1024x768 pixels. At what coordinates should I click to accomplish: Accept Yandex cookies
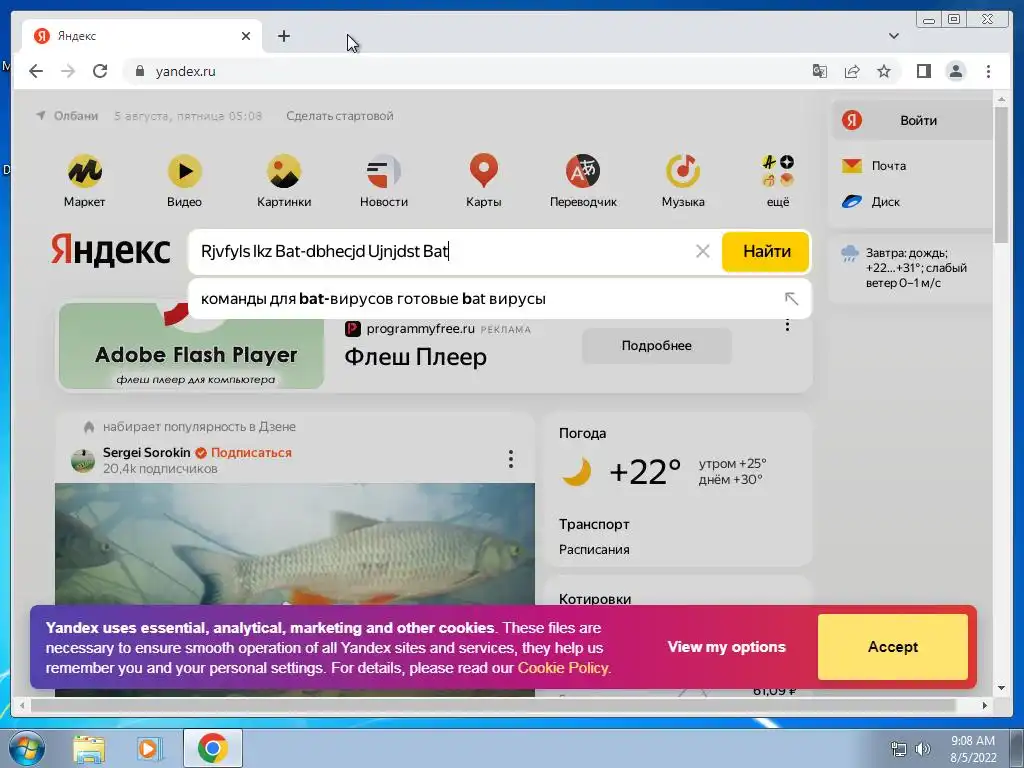pos(893,647)
